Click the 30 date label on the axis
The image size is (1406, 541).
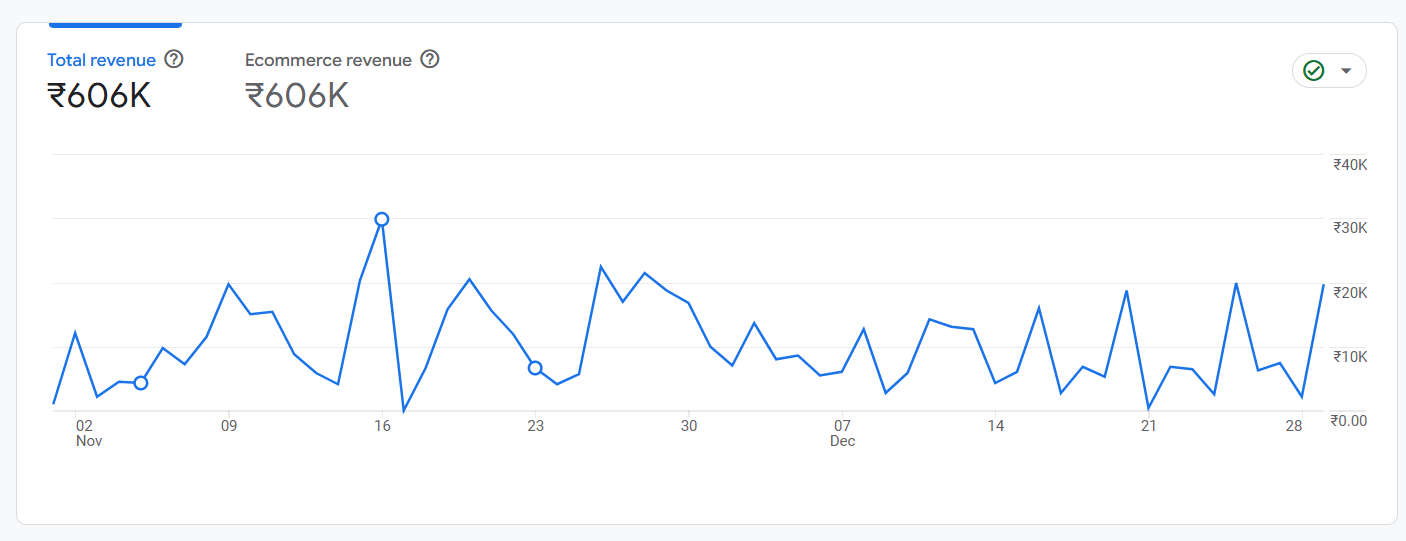click(689, 426)
